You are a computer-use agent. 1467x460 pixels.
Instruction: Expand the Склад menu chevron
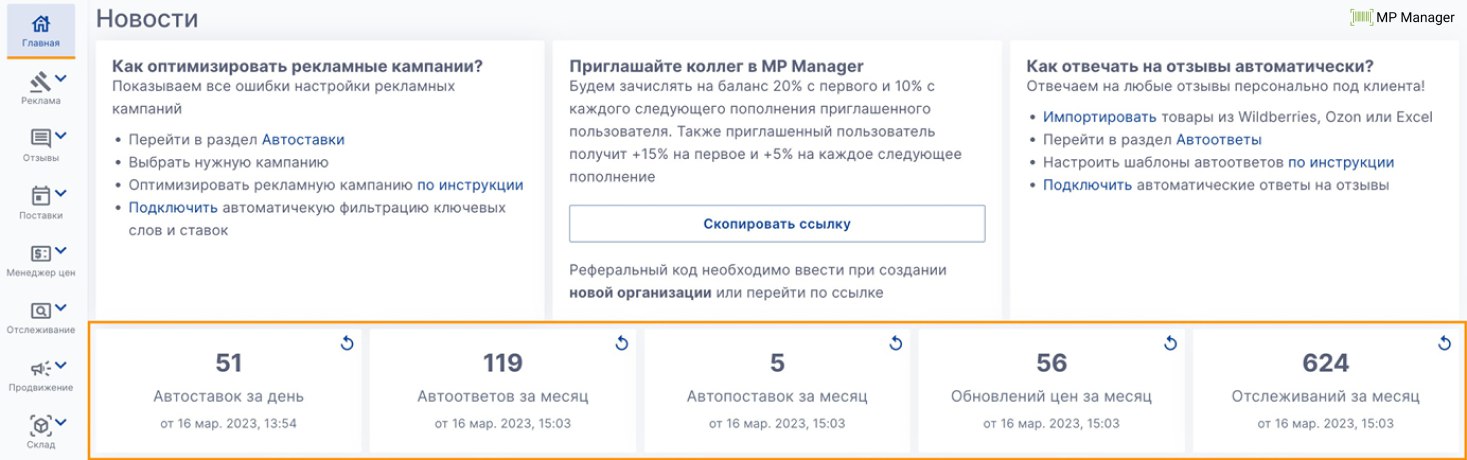pos(60,423)
